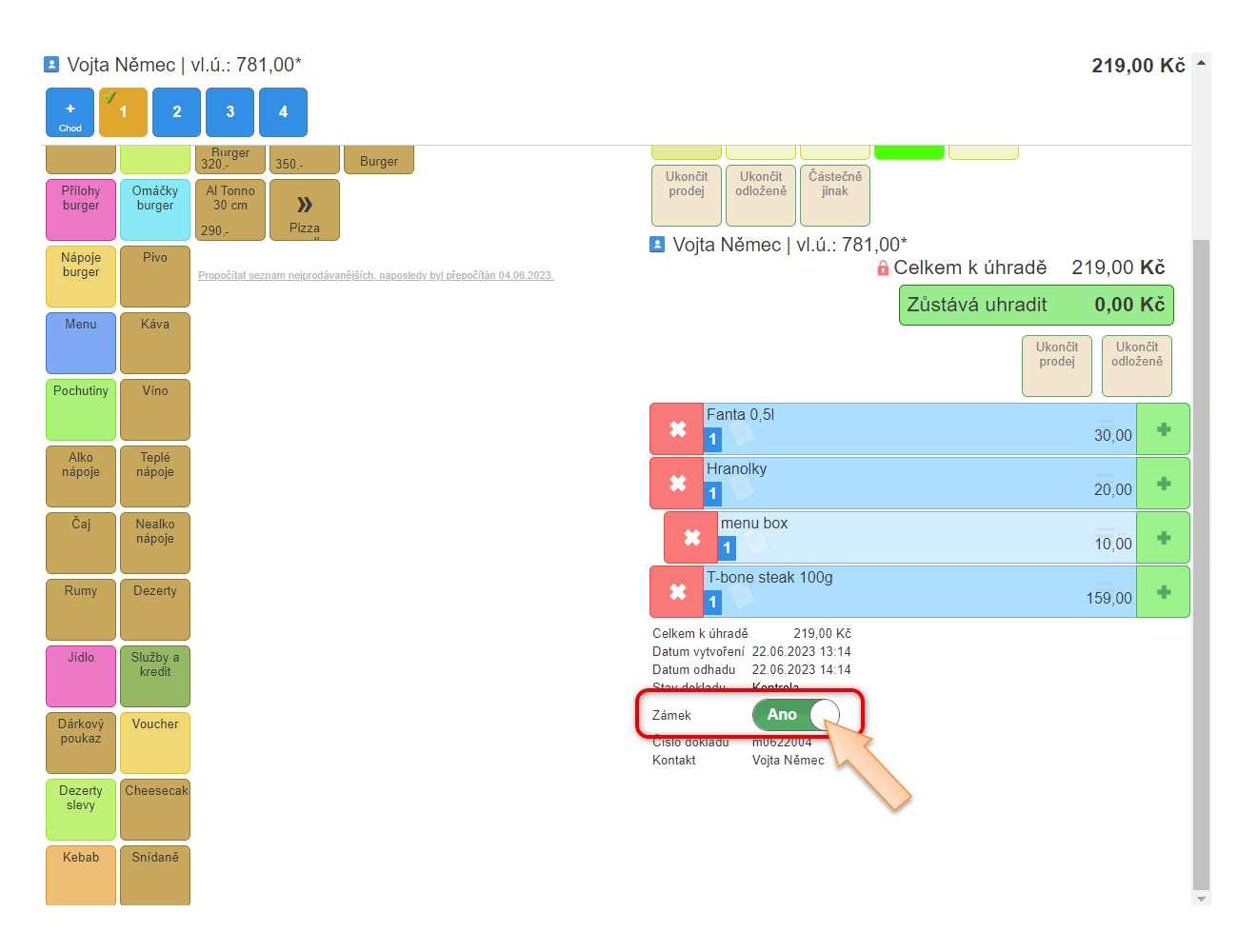The width and height of the screenshot is (1238, 952).
Task: Open the Dezerty category tile
Action: tap(155, 609)
